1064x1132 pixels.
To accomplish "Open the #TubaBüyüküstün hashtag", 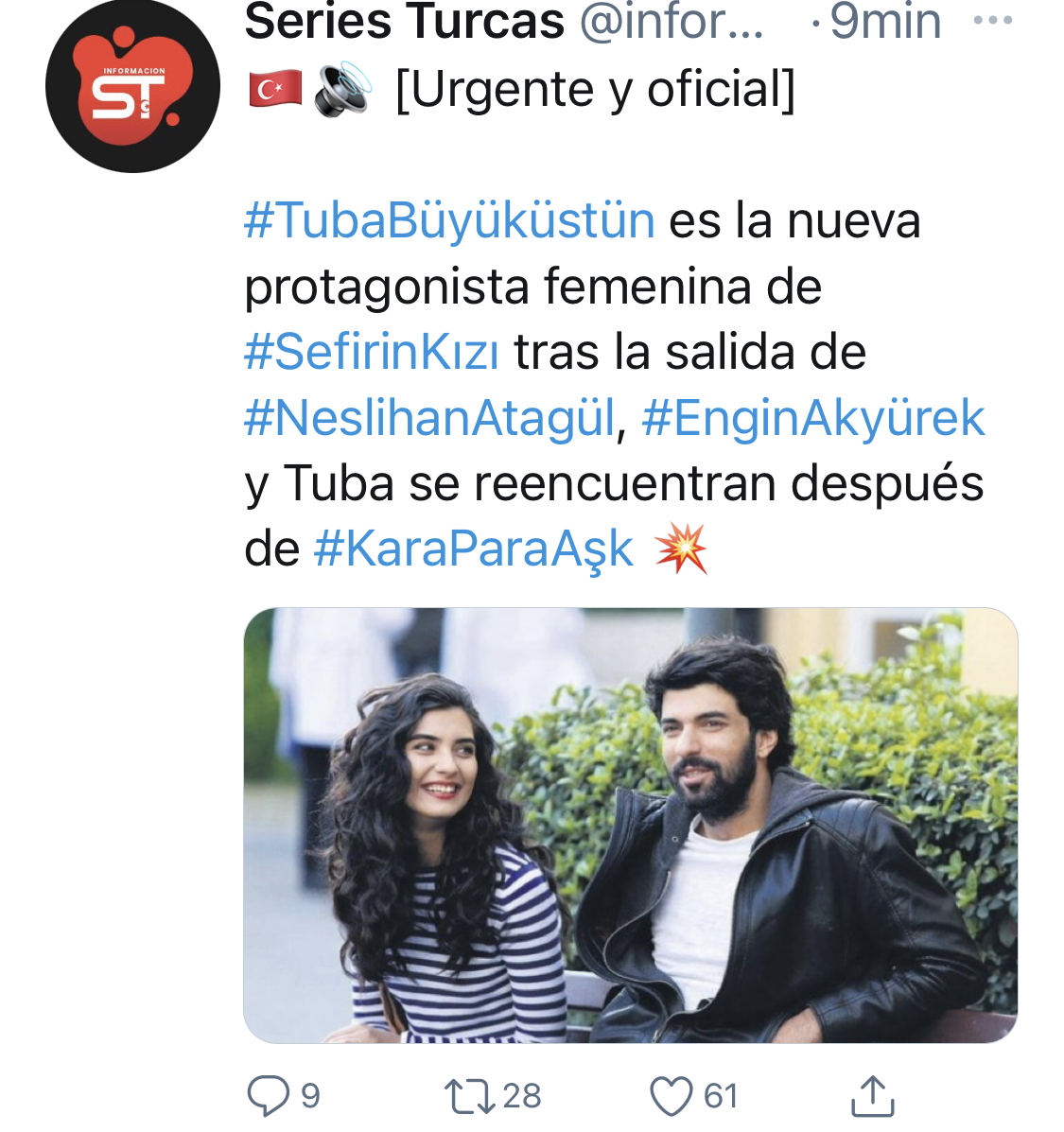I will (449, 220).
